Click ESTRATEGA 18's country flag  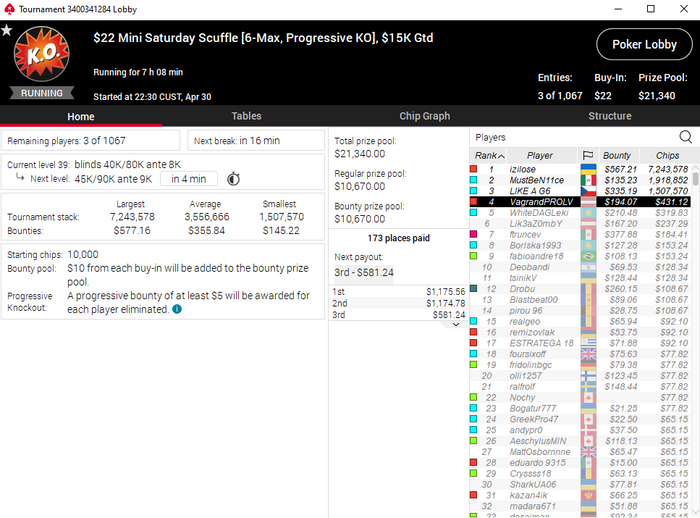(588, 343)
